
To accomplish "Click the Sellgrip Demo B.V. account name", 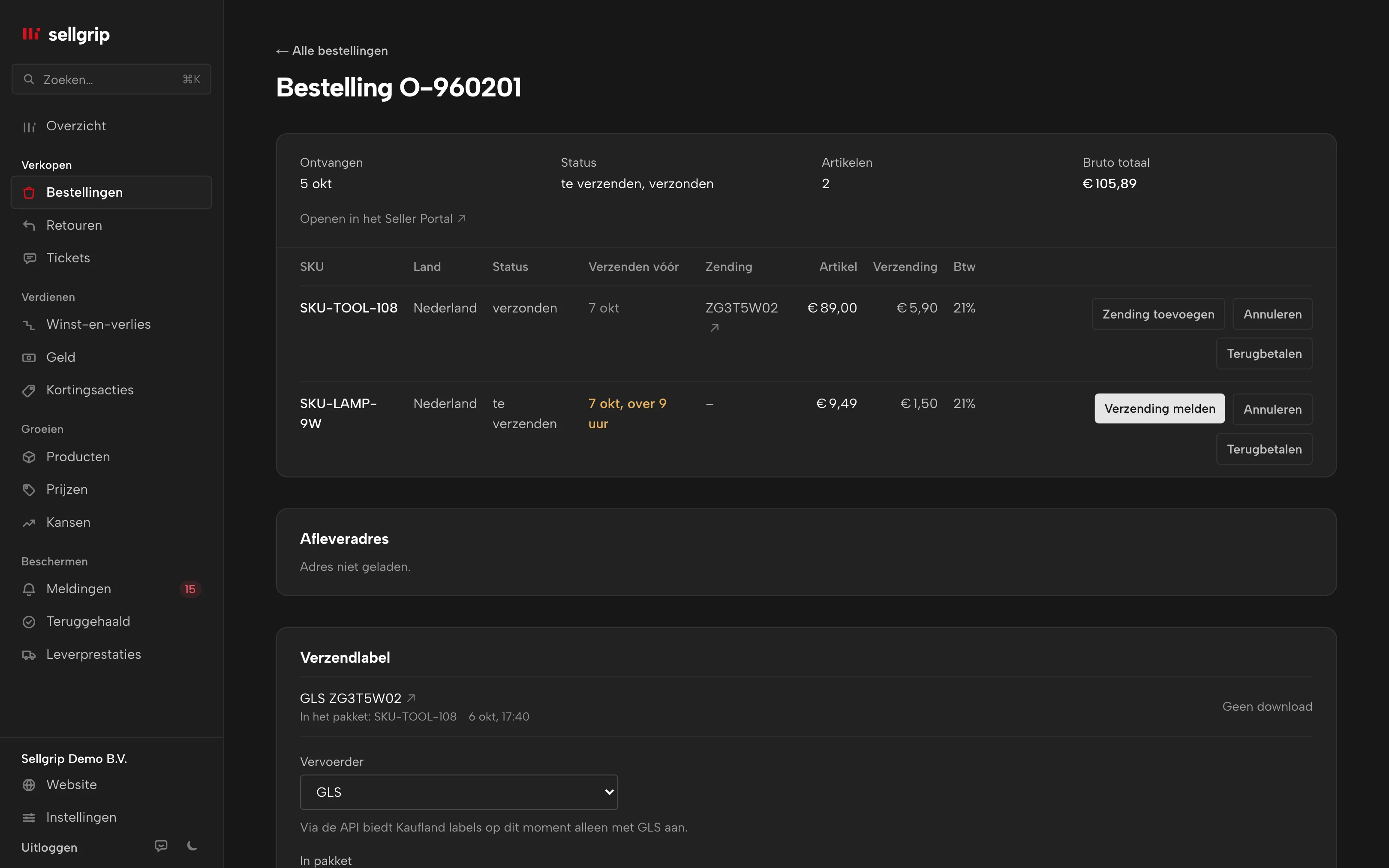I will (74, 759).
